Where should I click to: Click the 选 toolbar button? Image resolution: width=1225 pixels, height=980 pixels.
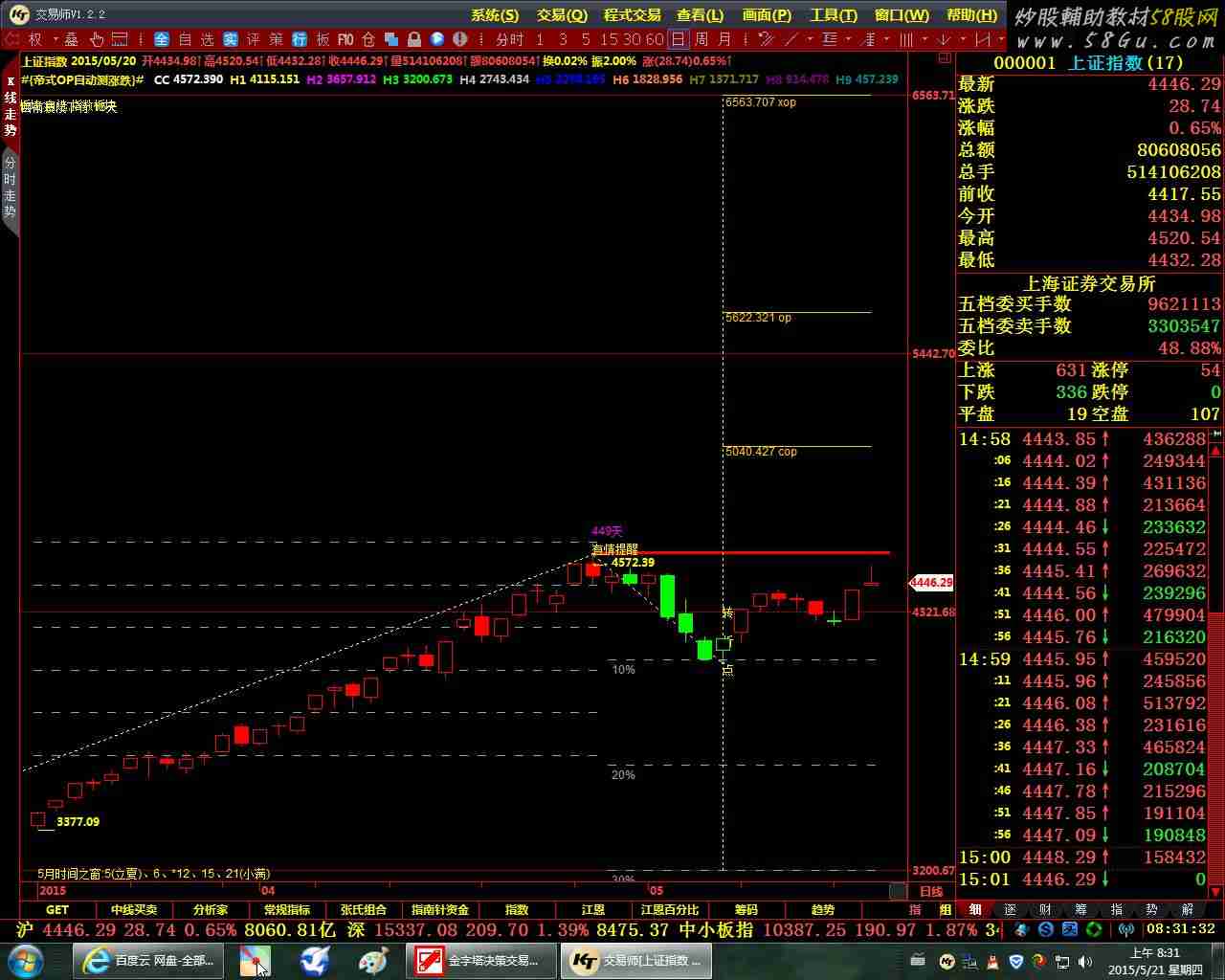208,39
